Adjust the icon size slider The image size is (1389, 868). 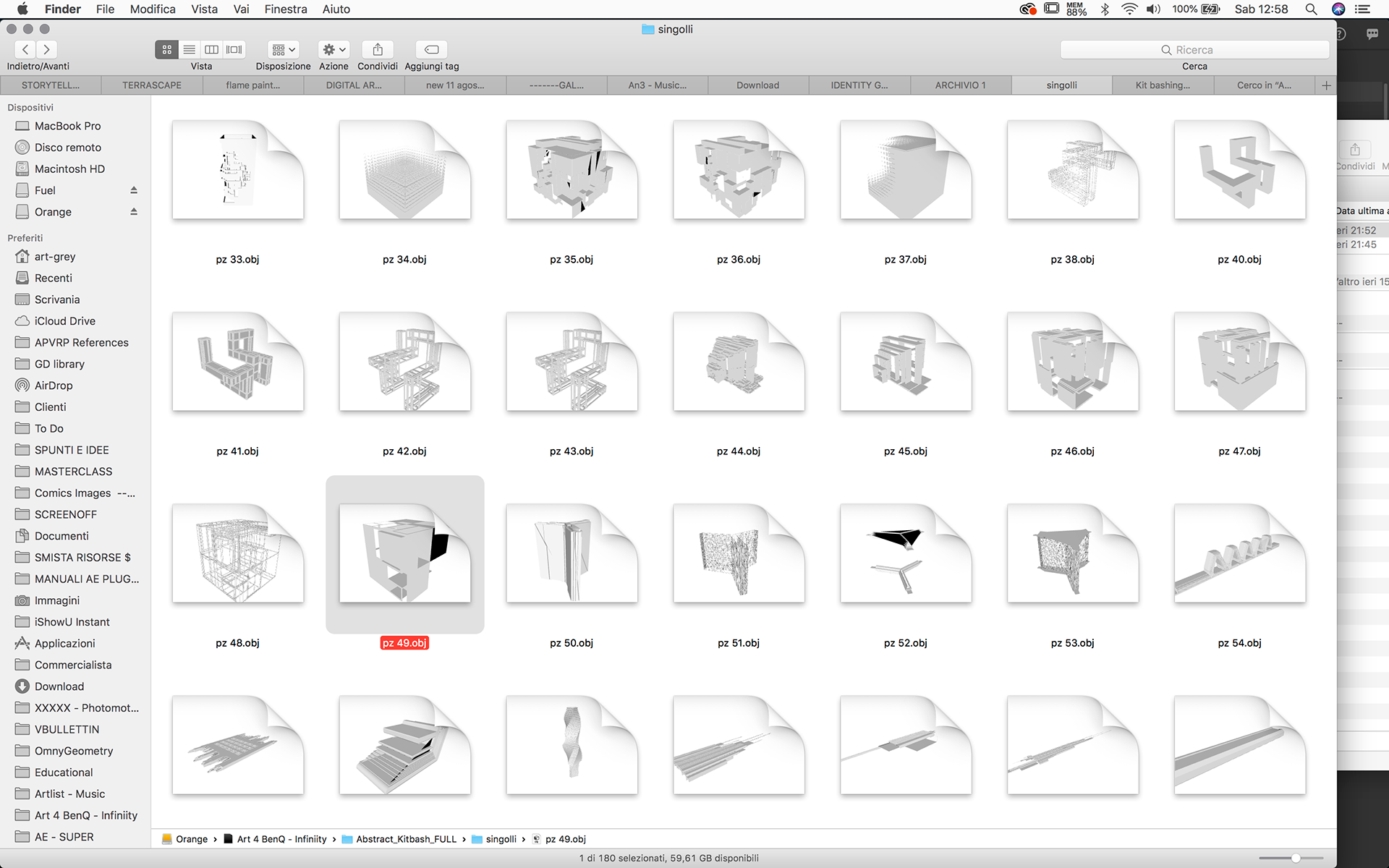click(1296, 858)
